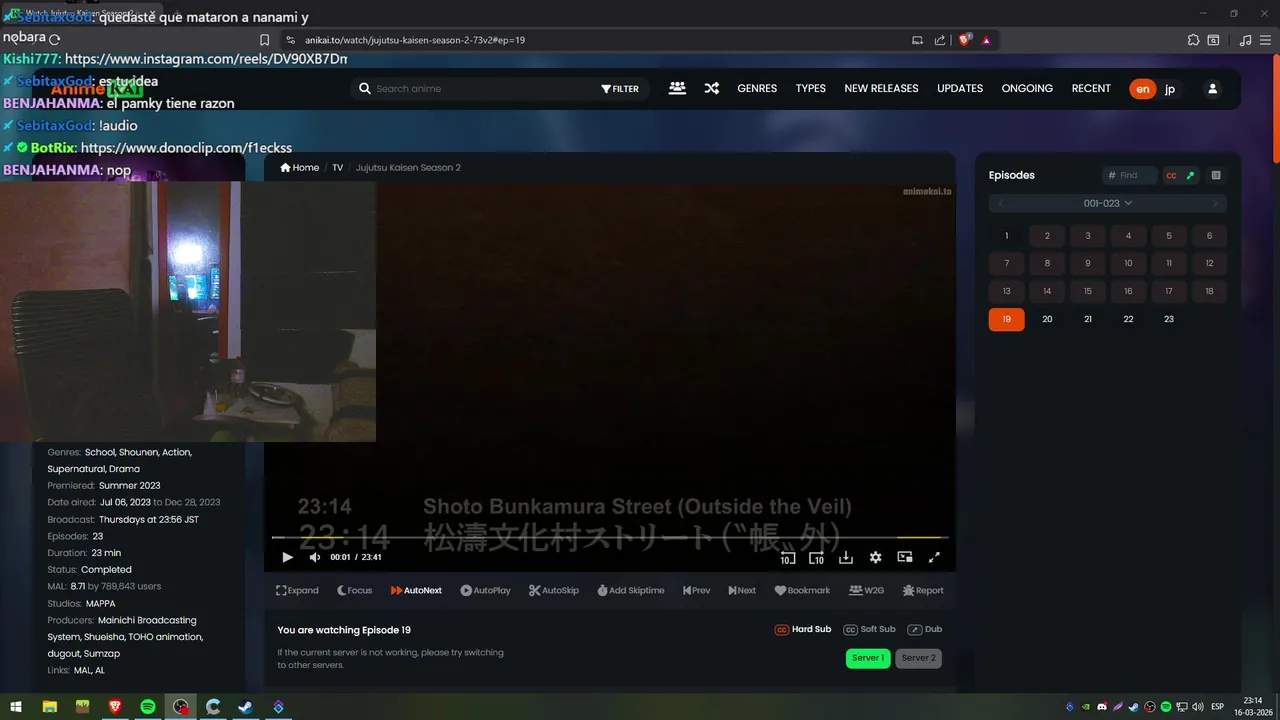Enable picture-in-picture mode
This screenshot has width=1280, height=720.
pos(905,557)
